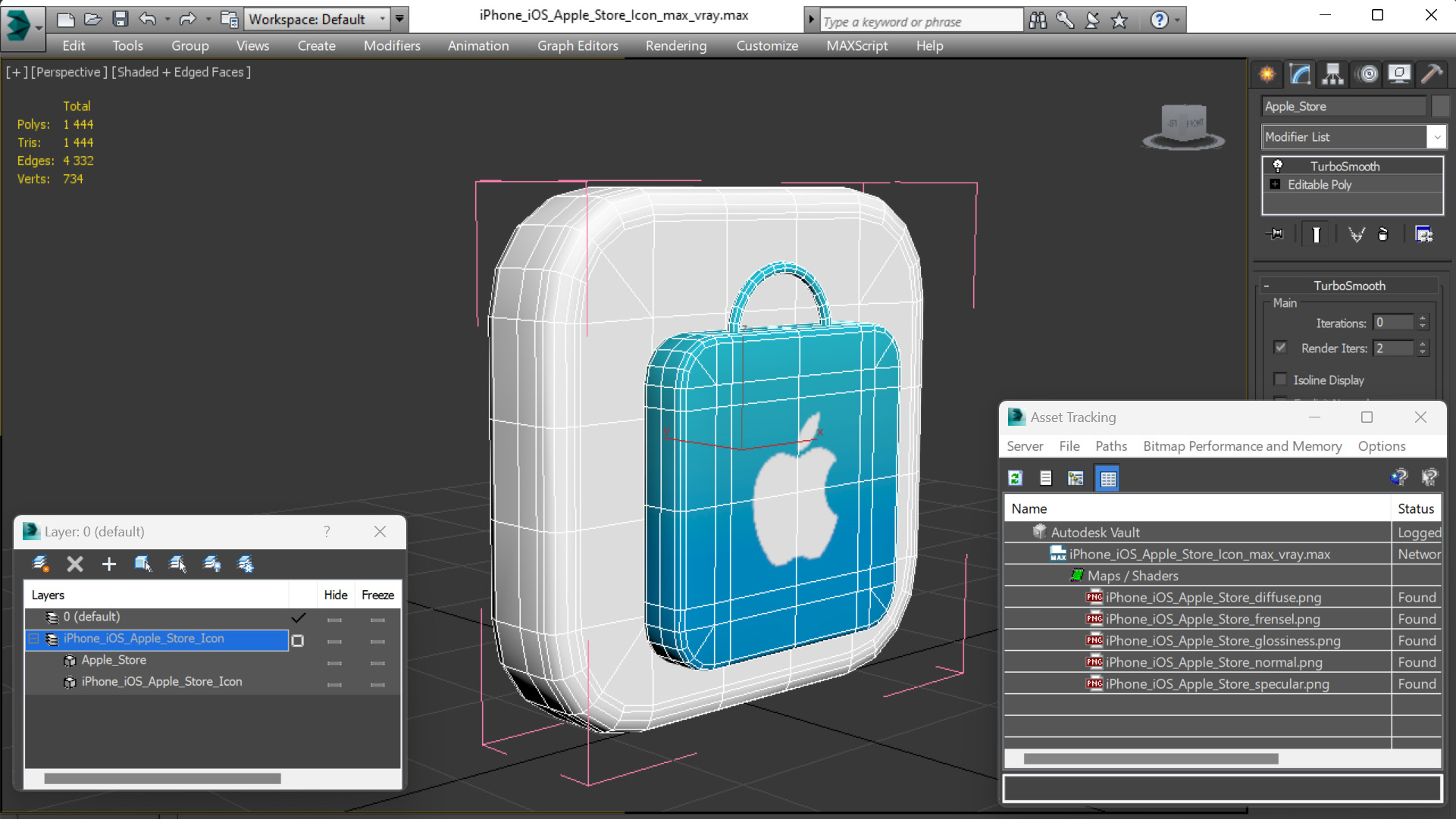
Task: Select highlighted objects and layers icon
Action: tap(143, 564)
